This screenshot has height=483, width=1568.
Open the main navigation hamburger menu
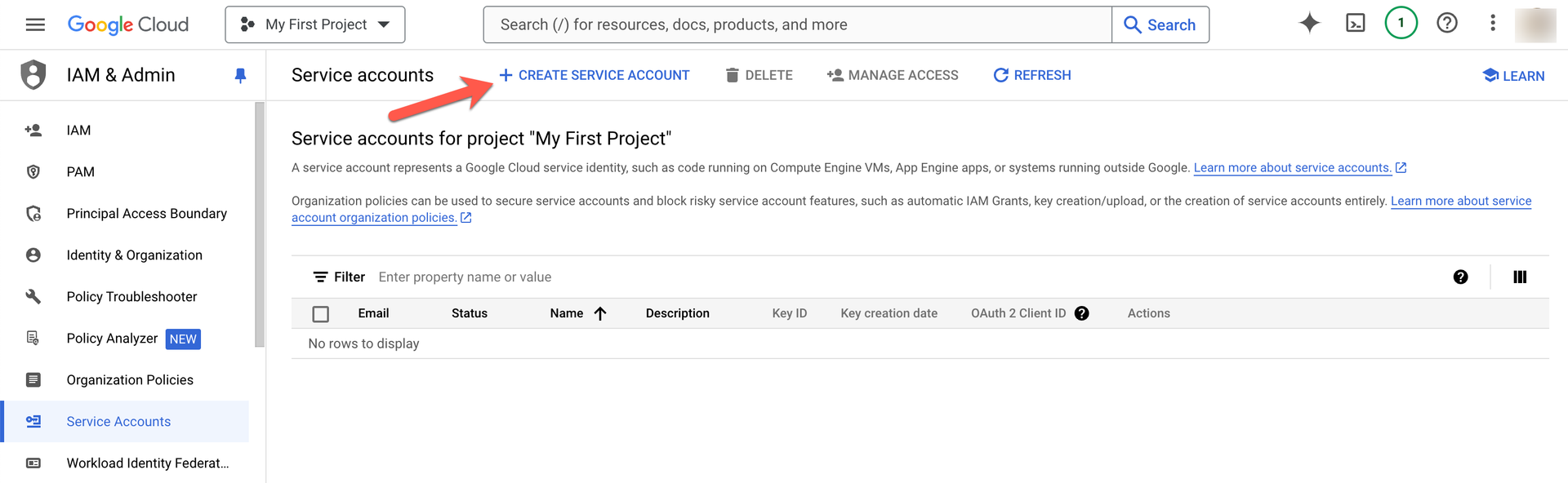point(35,24)
